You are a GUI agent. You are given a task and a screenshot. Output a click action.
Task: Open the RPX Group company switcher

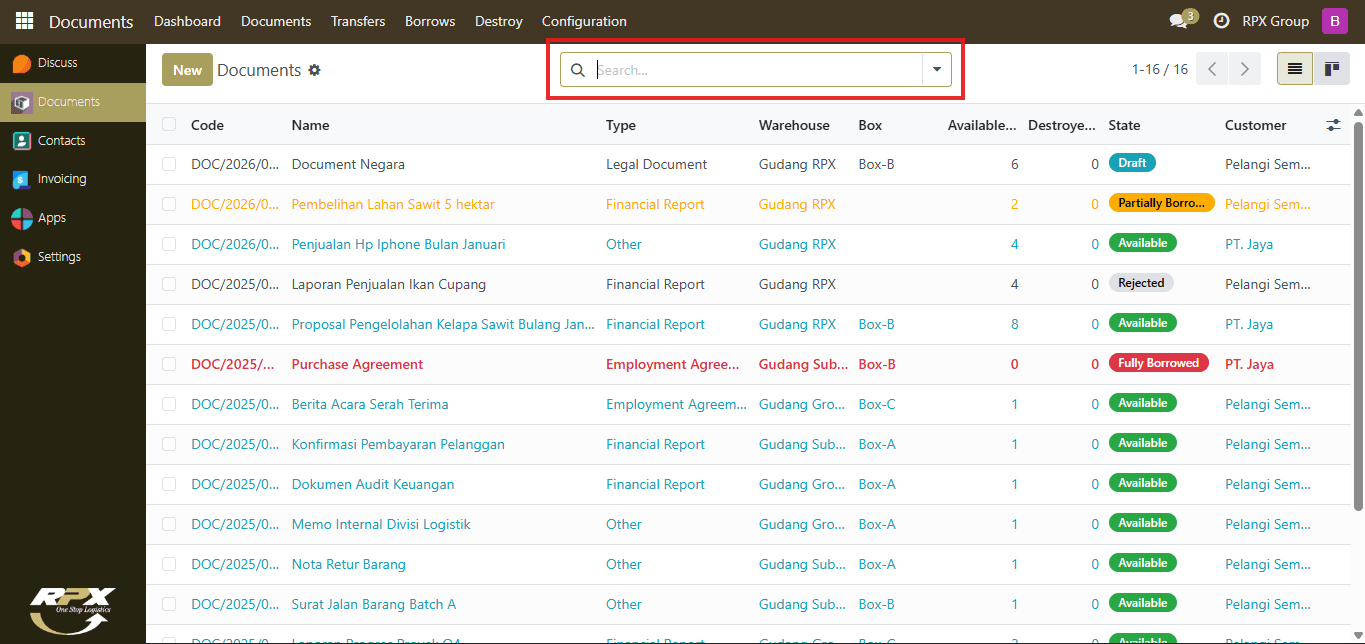point(1275,21)
